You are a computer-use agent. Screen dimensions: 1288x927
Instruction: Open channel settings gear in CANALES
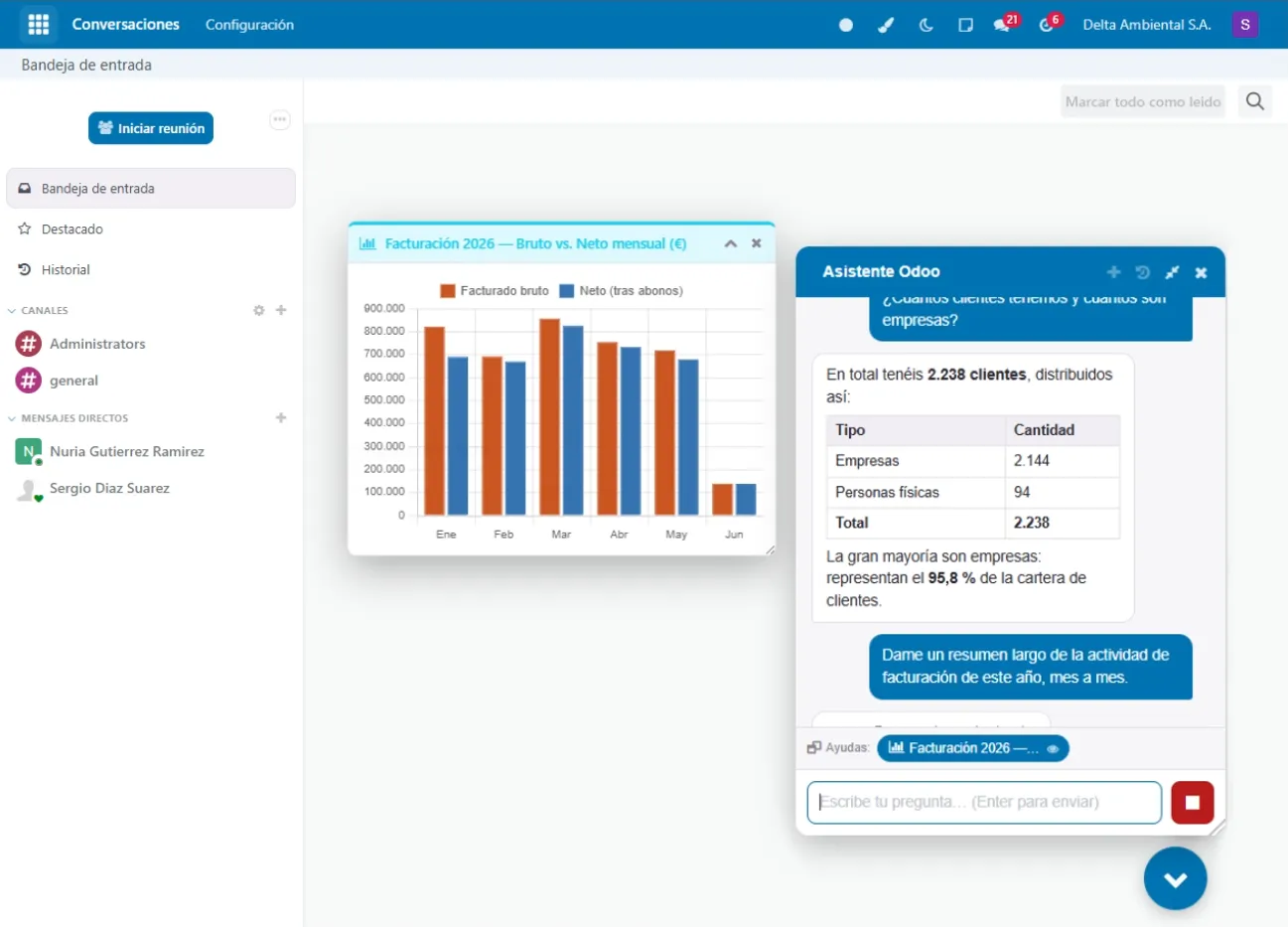coord(259,311)
